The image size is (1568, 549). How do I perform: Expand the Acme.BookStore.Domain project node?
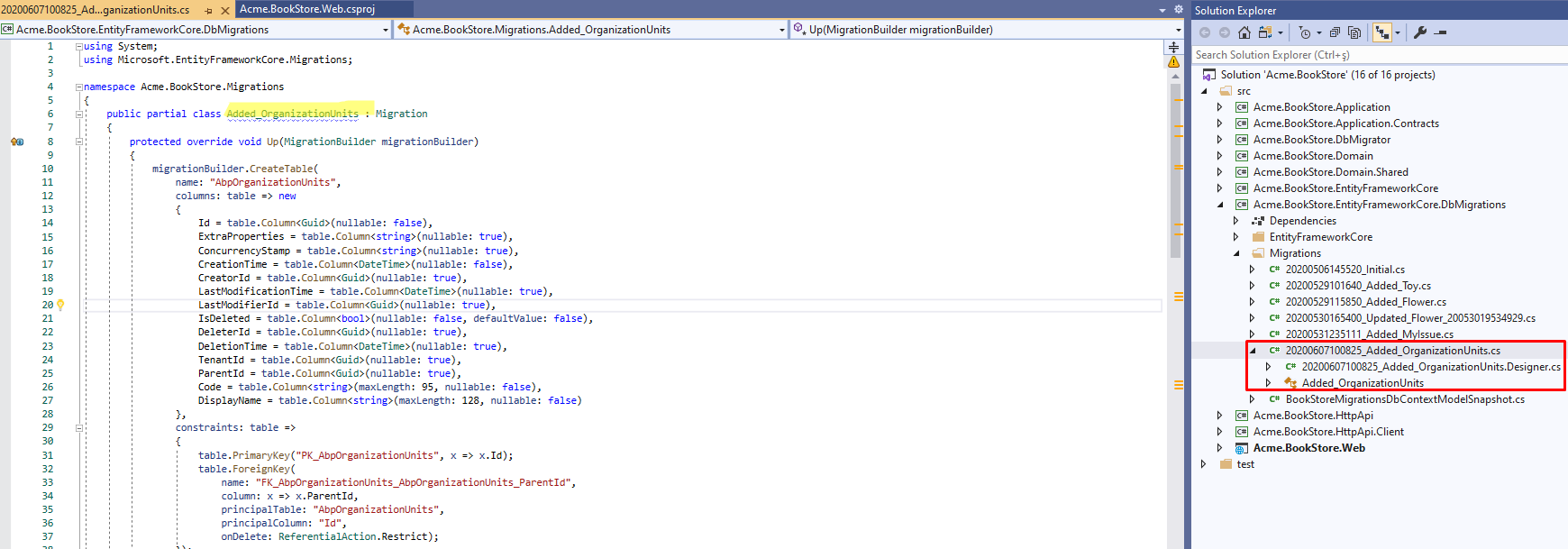tap(1220, 156)
